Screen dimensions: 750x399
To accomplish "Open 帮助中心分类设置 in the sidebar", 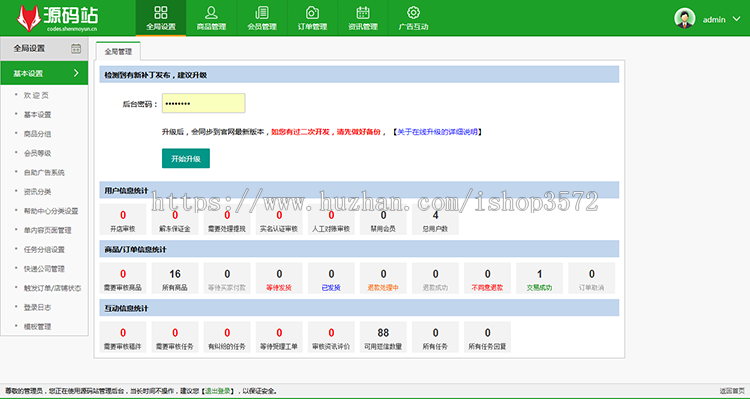I will [x=51, y=211].
